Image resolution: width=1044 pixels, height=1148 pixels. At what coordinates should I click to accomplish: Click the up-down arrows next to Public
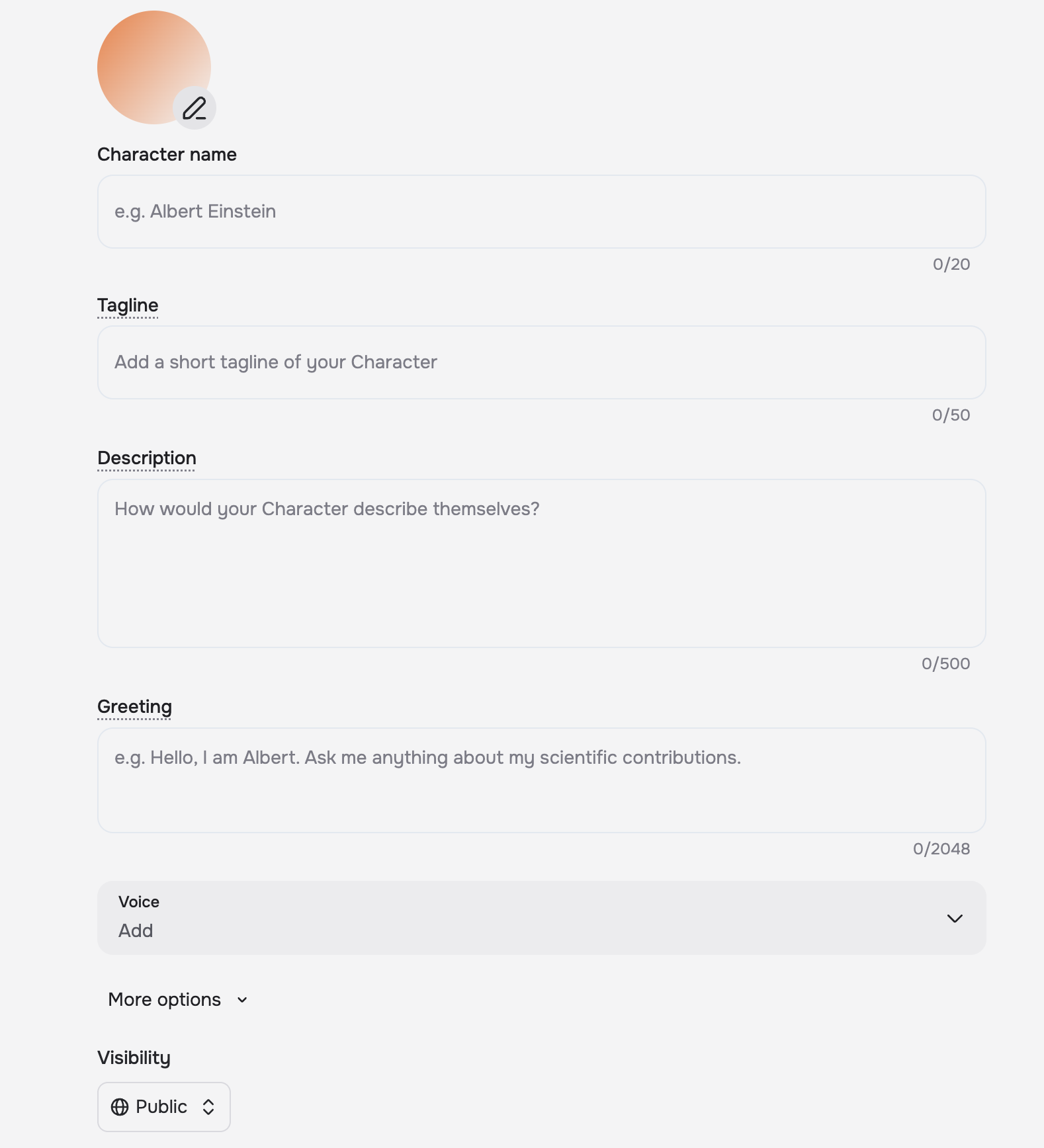[x=208, y=1107]
